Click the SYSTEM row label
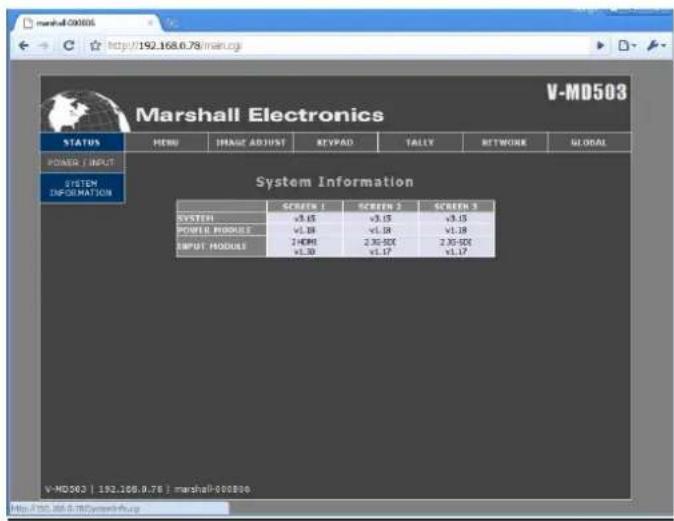The width and height of the screenshot is (674, 521). [x=221, y=218]
